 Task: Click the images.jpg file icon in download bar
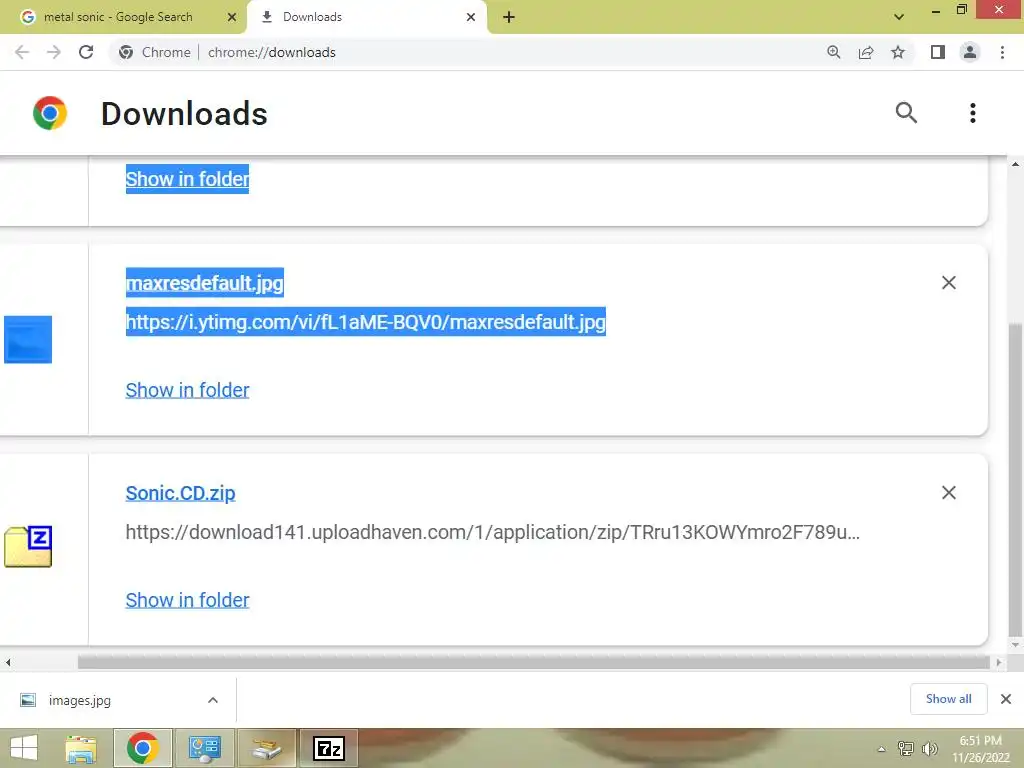pos(28,700)
